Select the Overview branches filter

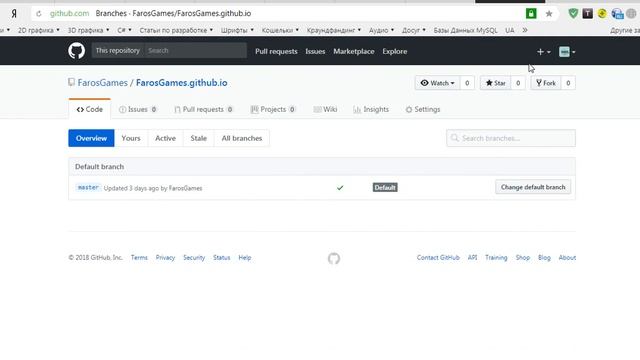click(x=91, y=138)
